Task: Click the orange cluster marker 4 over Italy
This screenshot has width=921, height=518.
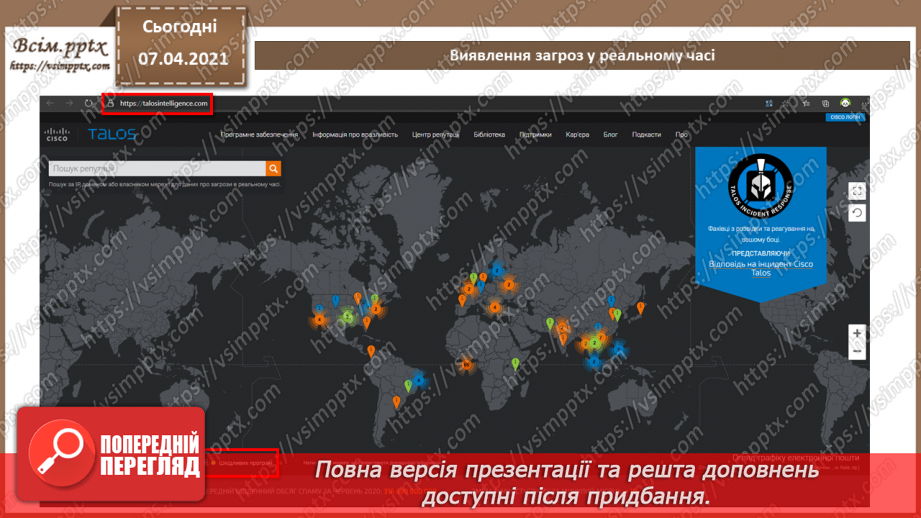Action: pyautogui.click(x=495, y=307)
